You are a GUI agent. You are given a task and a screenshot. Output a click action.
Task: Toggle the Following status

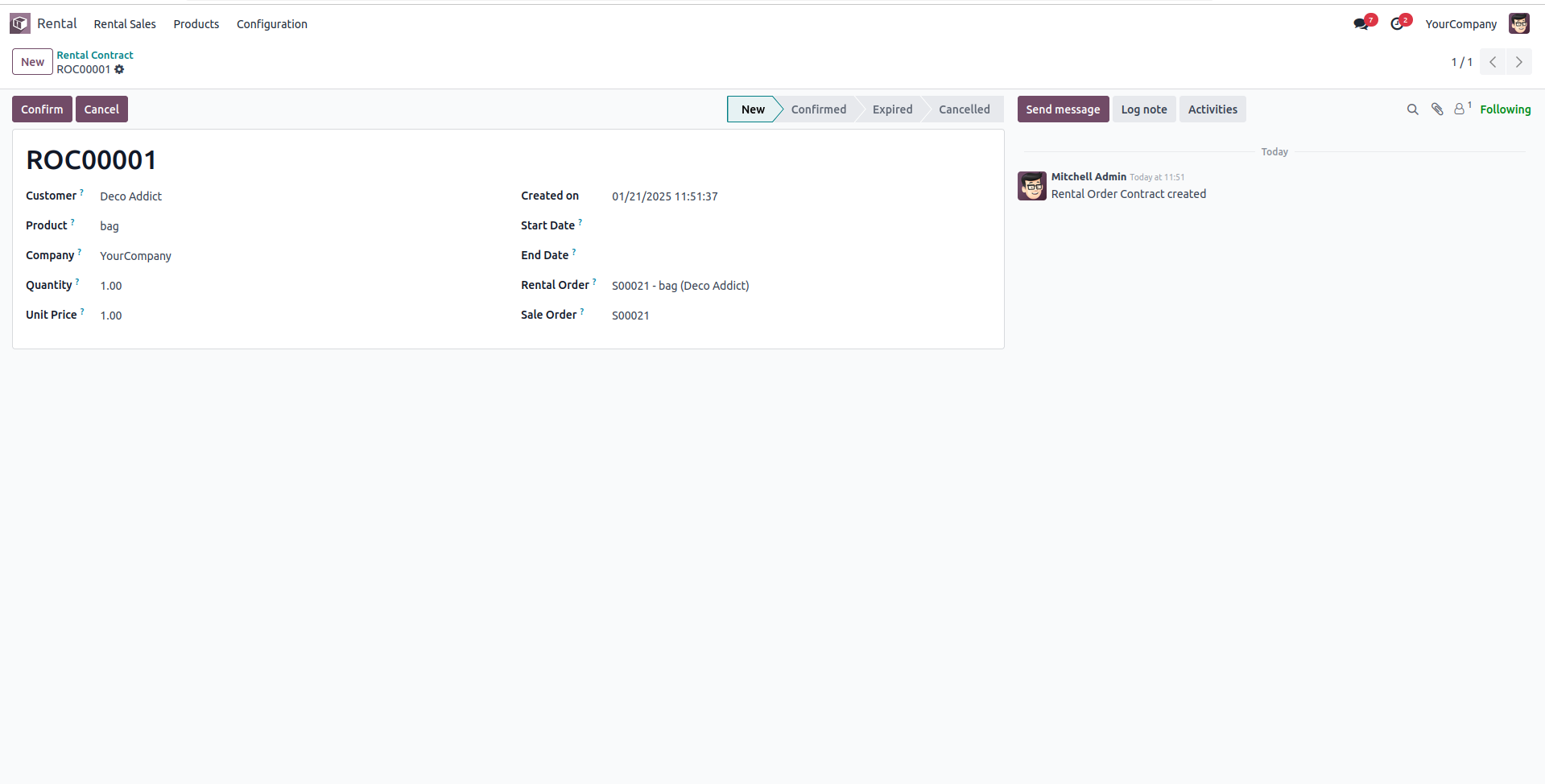[1506, 109]
